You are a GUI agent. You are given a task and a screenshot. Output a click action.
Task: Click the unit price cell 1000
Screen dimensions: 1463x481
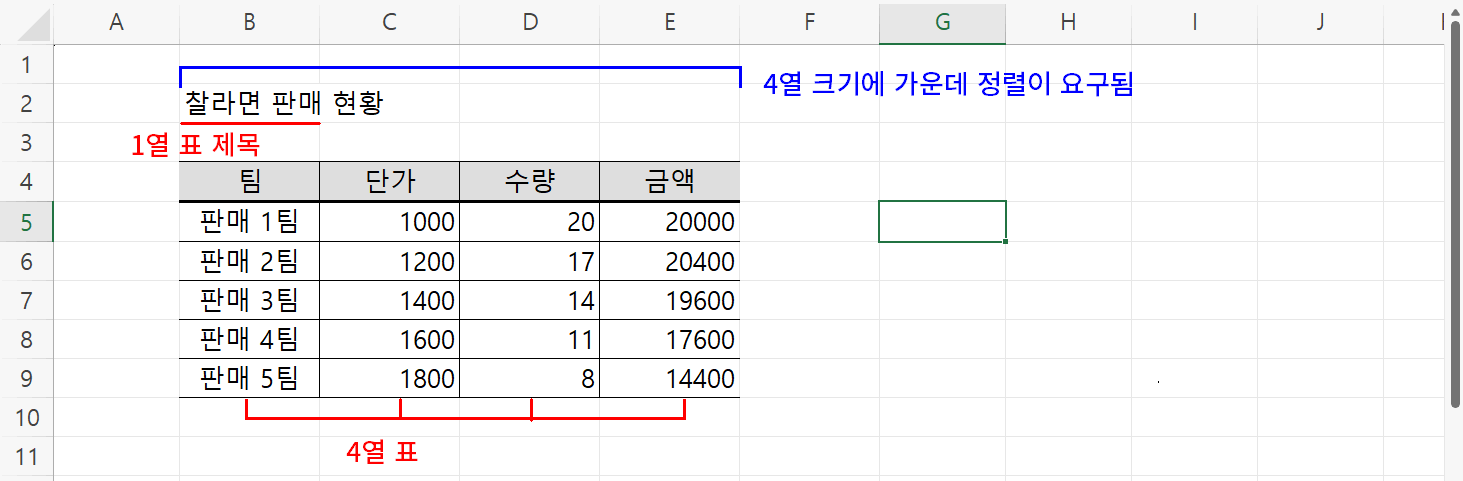[x=389, y=221]
